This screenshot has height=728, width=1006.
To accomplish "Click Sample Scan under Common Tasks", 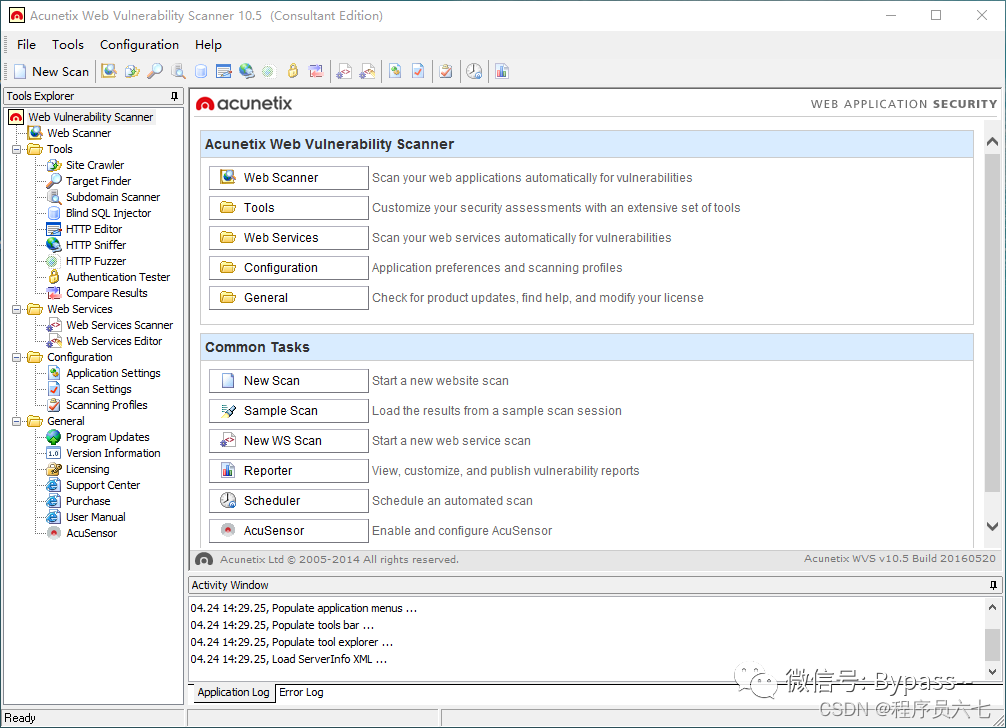I will click(289, 411).
